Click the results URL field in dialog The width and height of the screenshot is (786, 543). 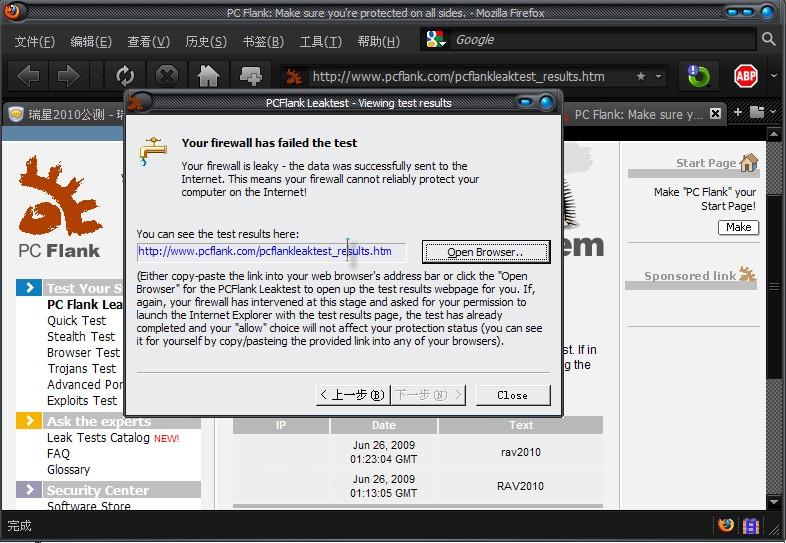[271, 252]
